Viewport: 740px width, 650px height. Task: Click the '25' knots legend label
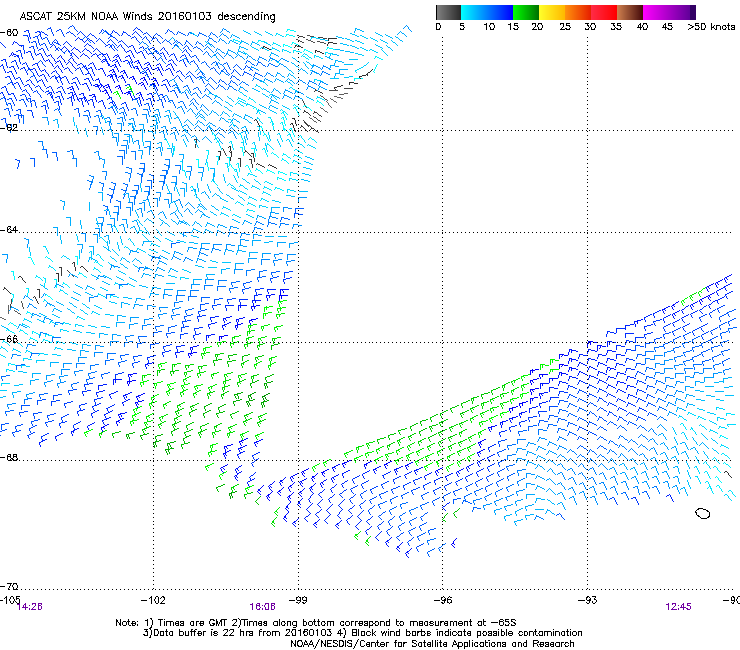click(565, 27)
